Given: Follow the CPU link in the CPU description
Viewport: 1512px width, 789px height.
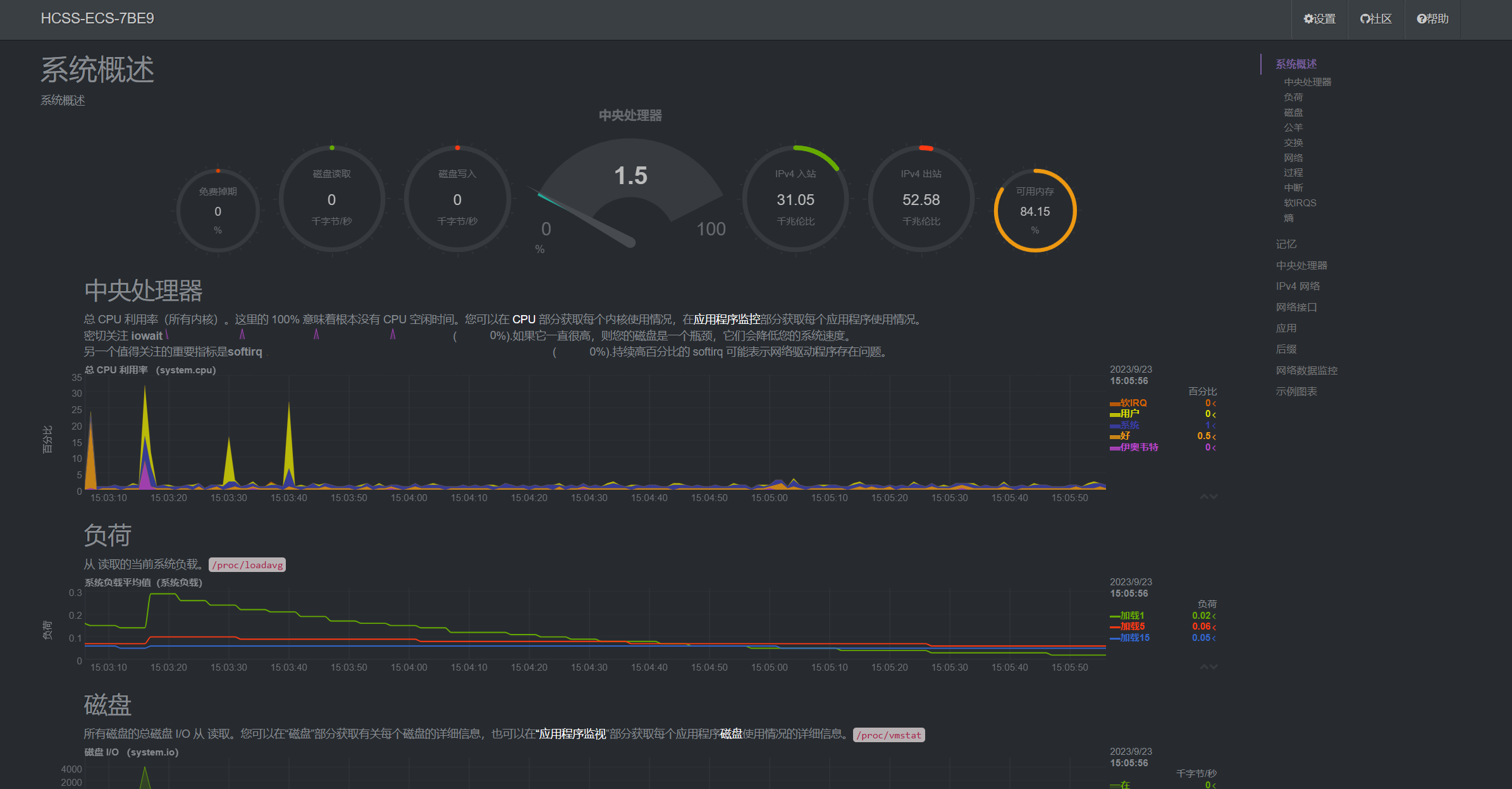Looking at the screenshot, I should [x=524, y=320].
